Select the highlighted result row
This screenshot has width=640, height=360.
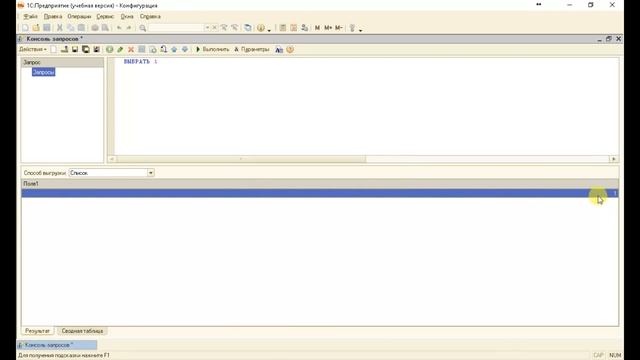pyautogui.click(x=320, y=193)
